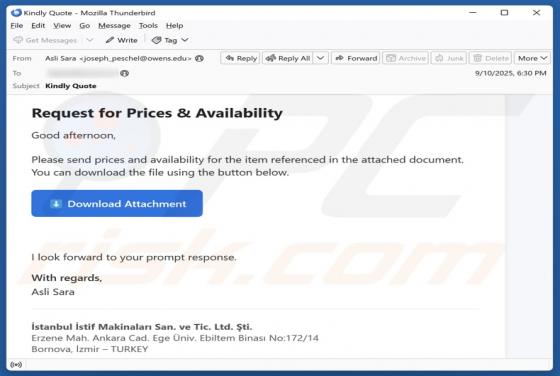Click the Request for Prices & Availability heading
This screenshot has width=560, height=376.
[157, 113]
